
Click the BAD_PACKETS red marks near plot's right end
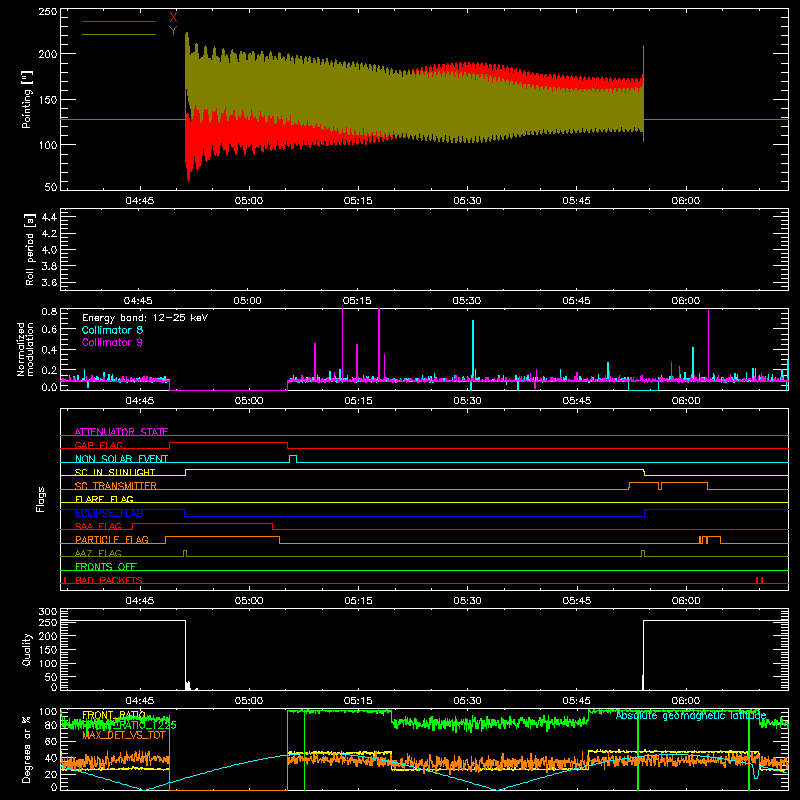click(759, 580)
